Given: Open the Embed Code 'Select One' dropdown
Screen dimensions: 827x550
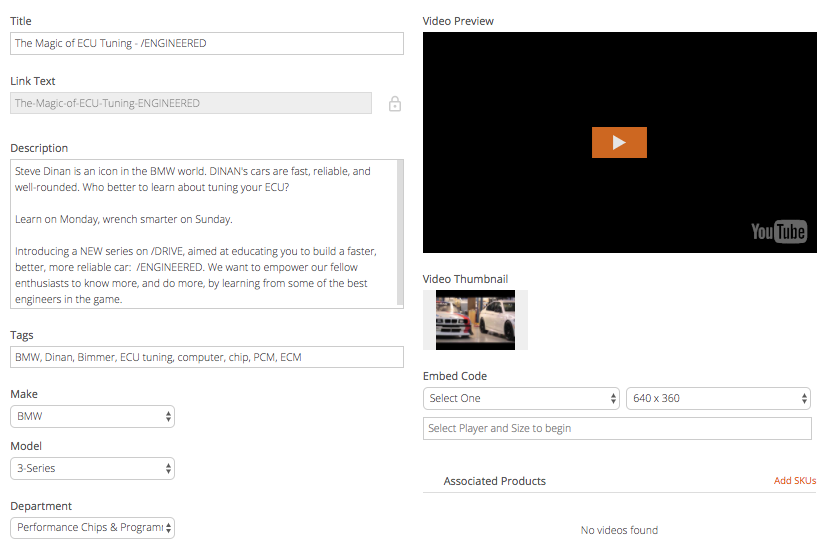Looking at the screenshot, I should pyautogui.click(x=521, y=399).
